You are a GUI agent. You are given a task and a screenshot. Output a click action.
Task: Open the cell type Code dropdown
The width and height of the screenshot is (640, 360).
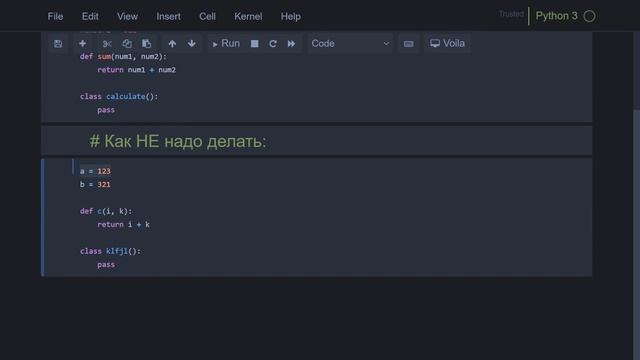click(350, 44)
